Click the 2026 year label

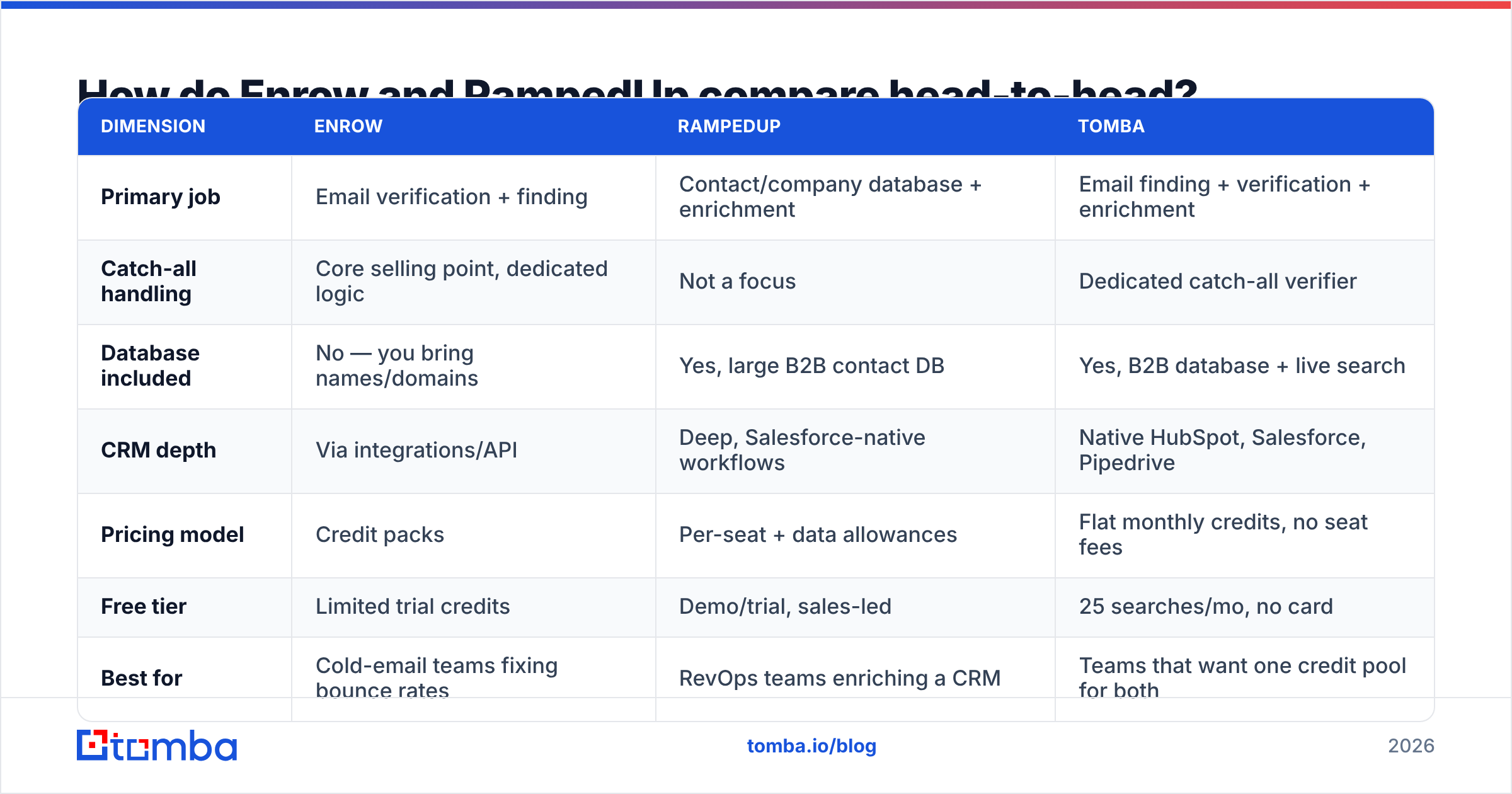[1411, 746]
